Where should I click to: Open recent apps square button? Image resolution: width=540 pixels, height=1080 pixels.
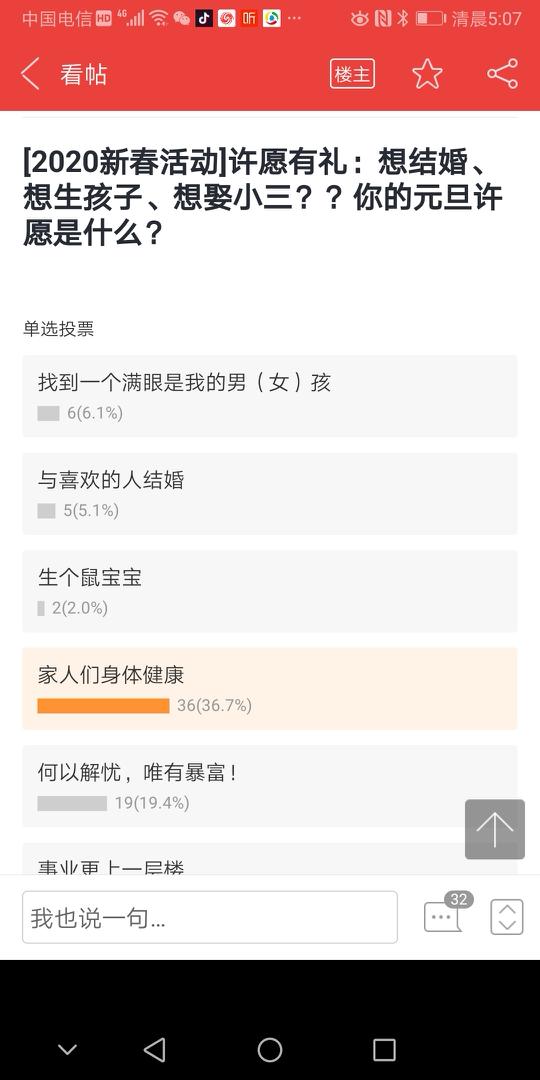(x=384, y=1050)
